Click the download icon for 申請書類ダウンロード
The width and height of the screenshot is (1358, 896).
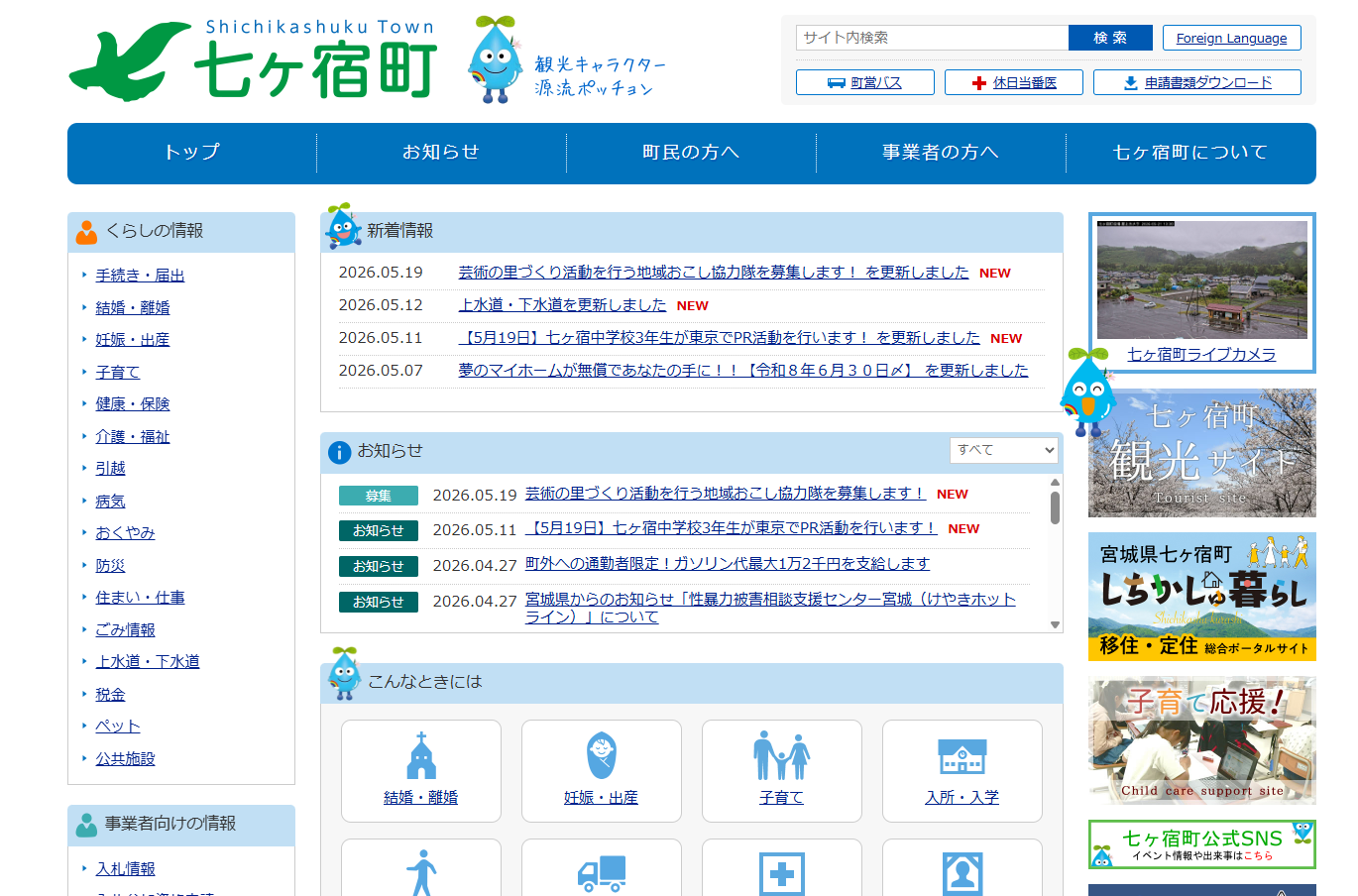(1131, 83)
